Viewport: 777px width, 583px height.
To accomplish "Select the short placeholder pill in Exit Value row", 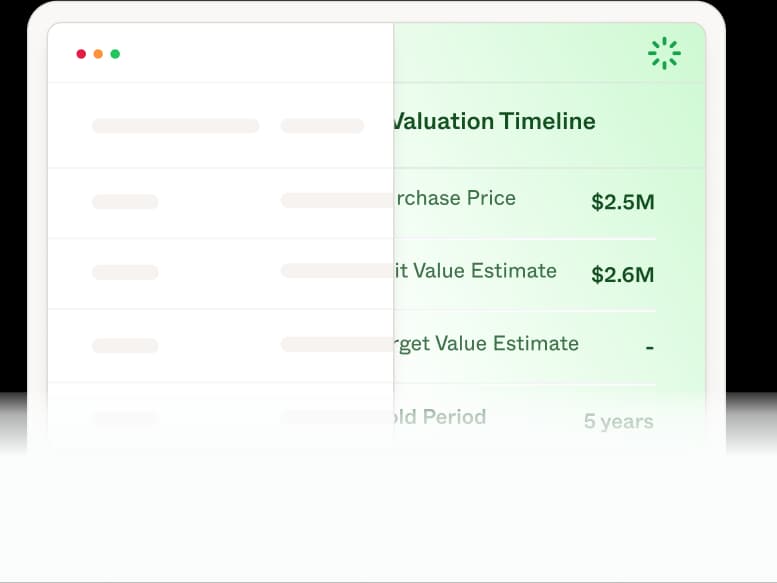I will pyautogui.click(x=125, y=272).
